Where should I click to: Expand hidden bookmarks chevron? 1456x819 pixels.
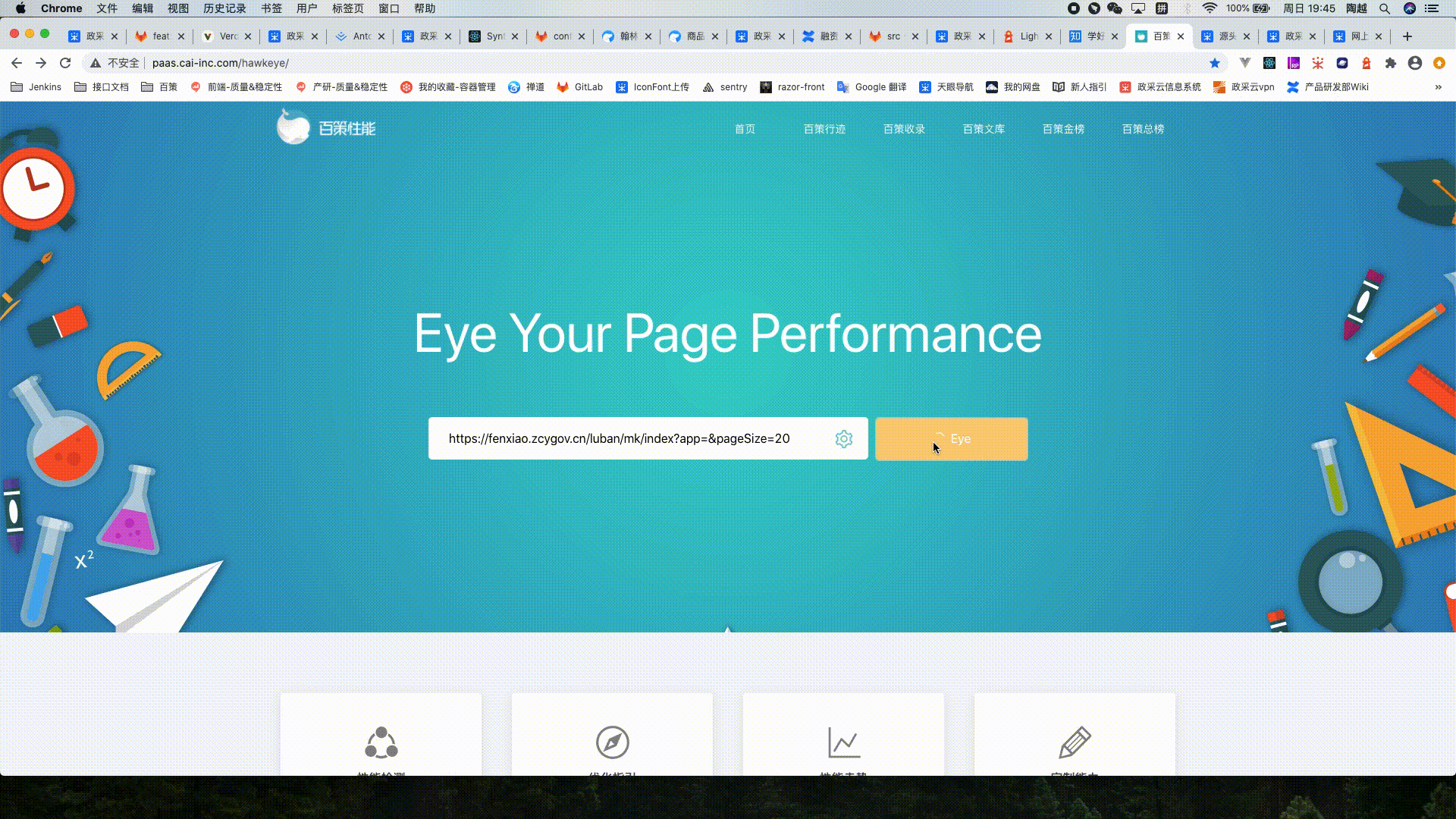pos(1438,87)
